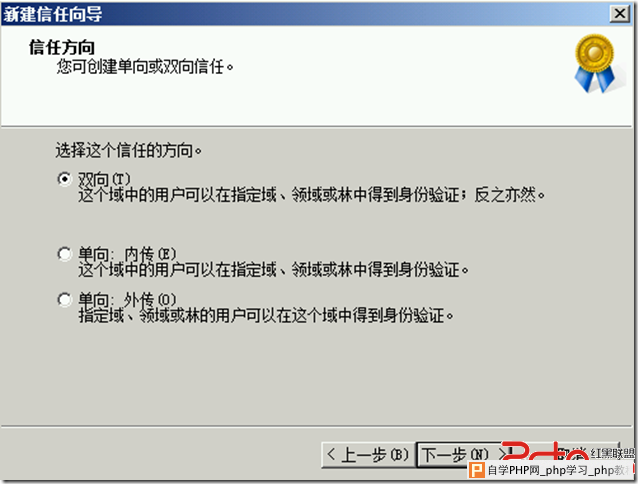
Task: Click the 信任方向 heading text
Action: 62,48
